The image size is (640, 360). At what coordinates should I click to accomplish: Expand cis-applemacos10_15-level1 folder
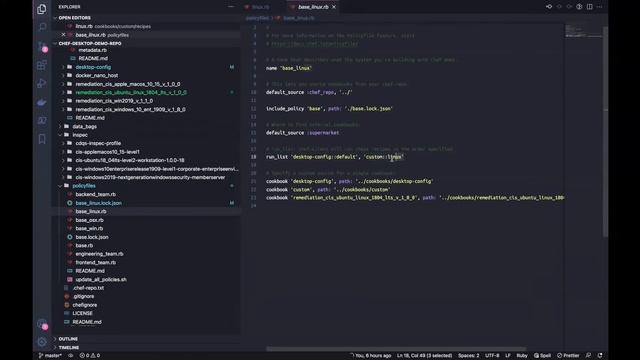click(x=107, y=152)
